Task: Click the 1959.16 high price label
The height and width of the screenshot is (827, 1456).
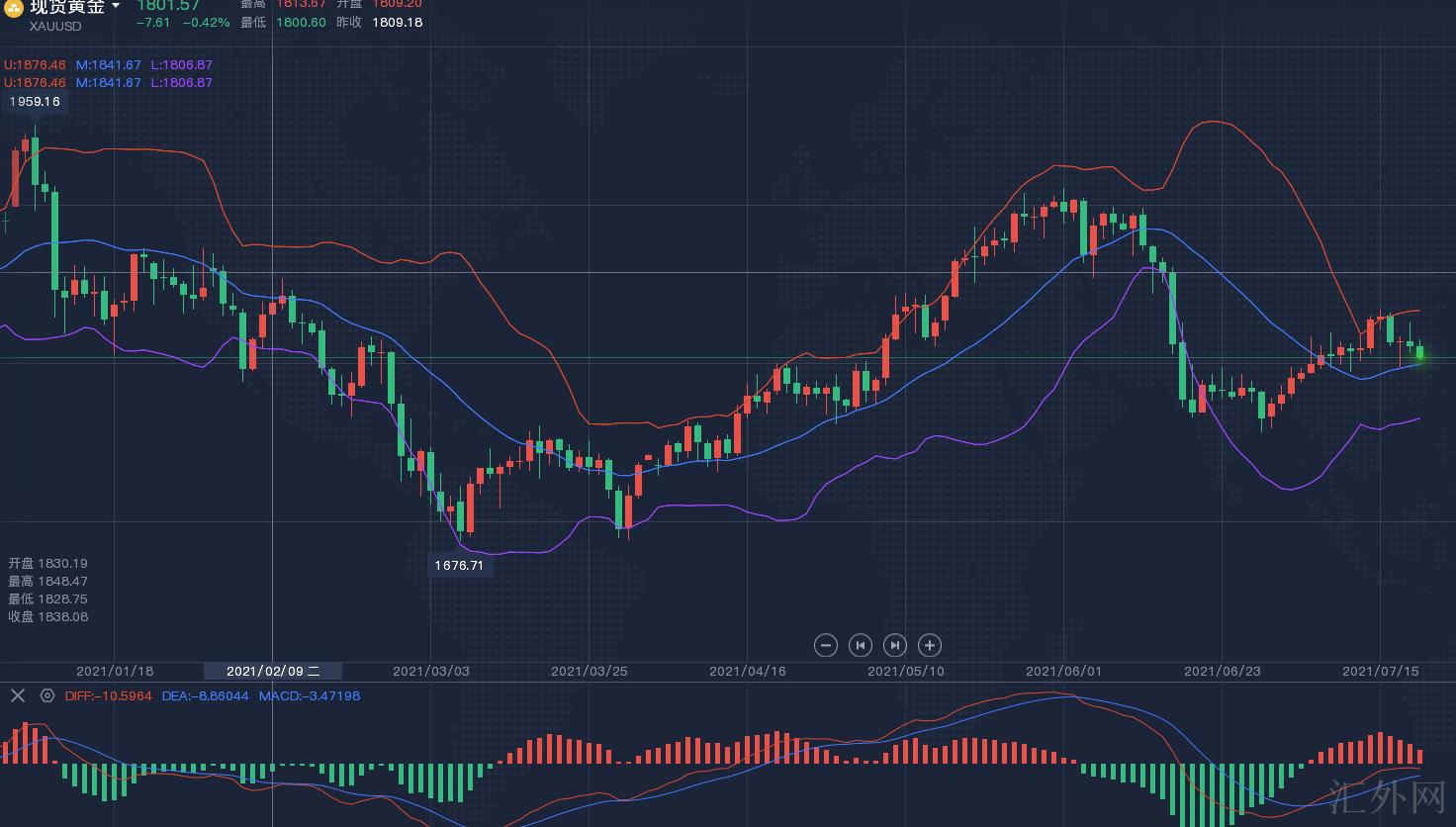Action: 35,102
